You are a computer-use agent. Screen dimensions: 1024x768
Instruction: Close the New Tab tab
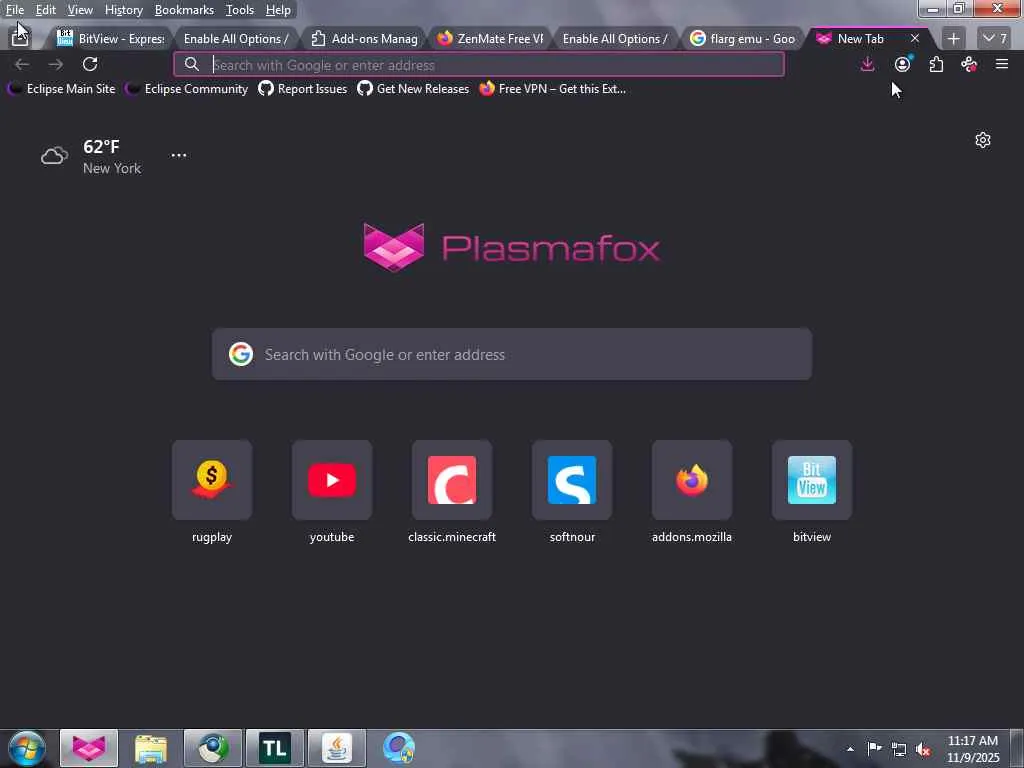pyautogui.click(x=915, y=39)
